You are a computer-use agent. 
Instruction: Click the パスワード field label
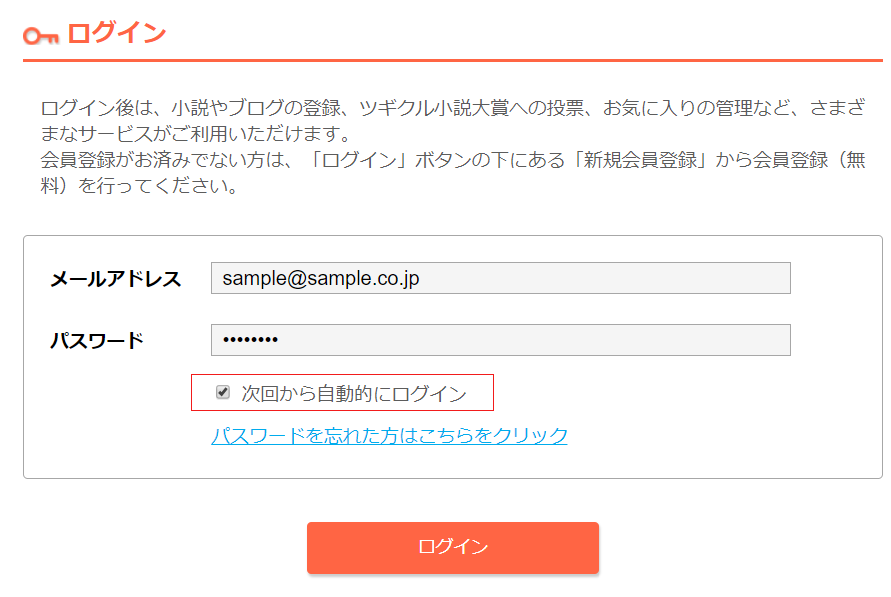pyautogui.click(x=97, y=341)
